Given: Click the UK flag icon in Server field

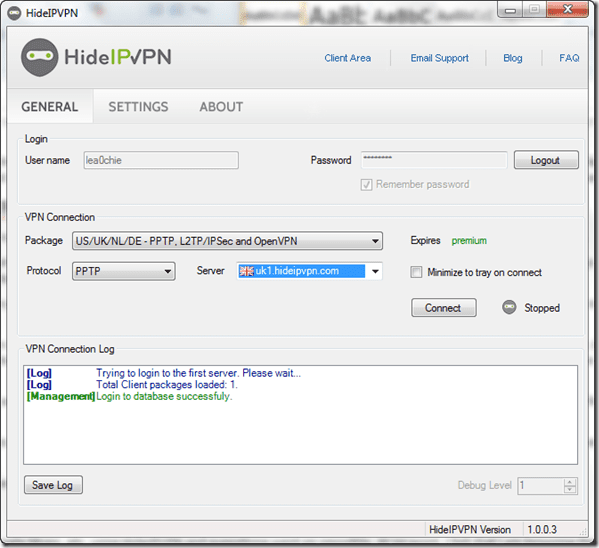Looking at the screenshot, I should (246, 271).
